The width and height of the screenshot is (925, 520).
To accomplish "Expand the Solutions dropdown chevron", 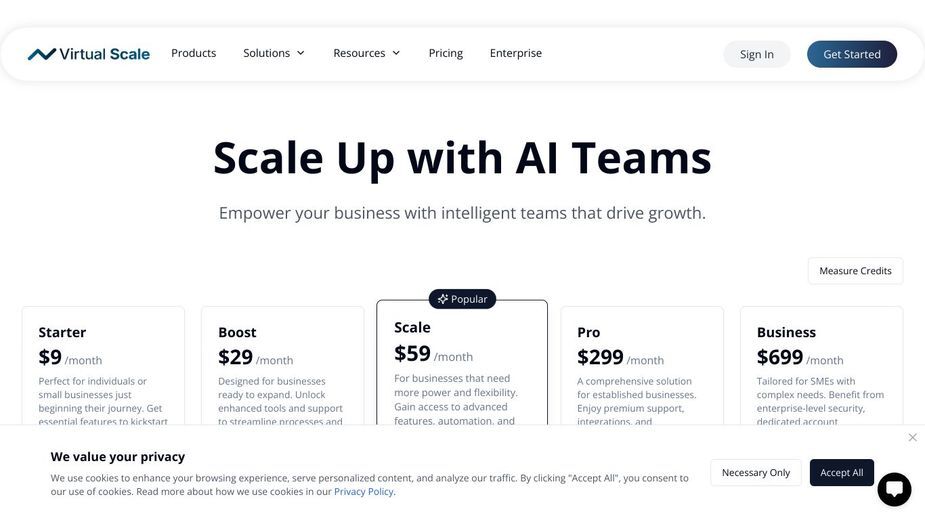I will click(300, 53).
